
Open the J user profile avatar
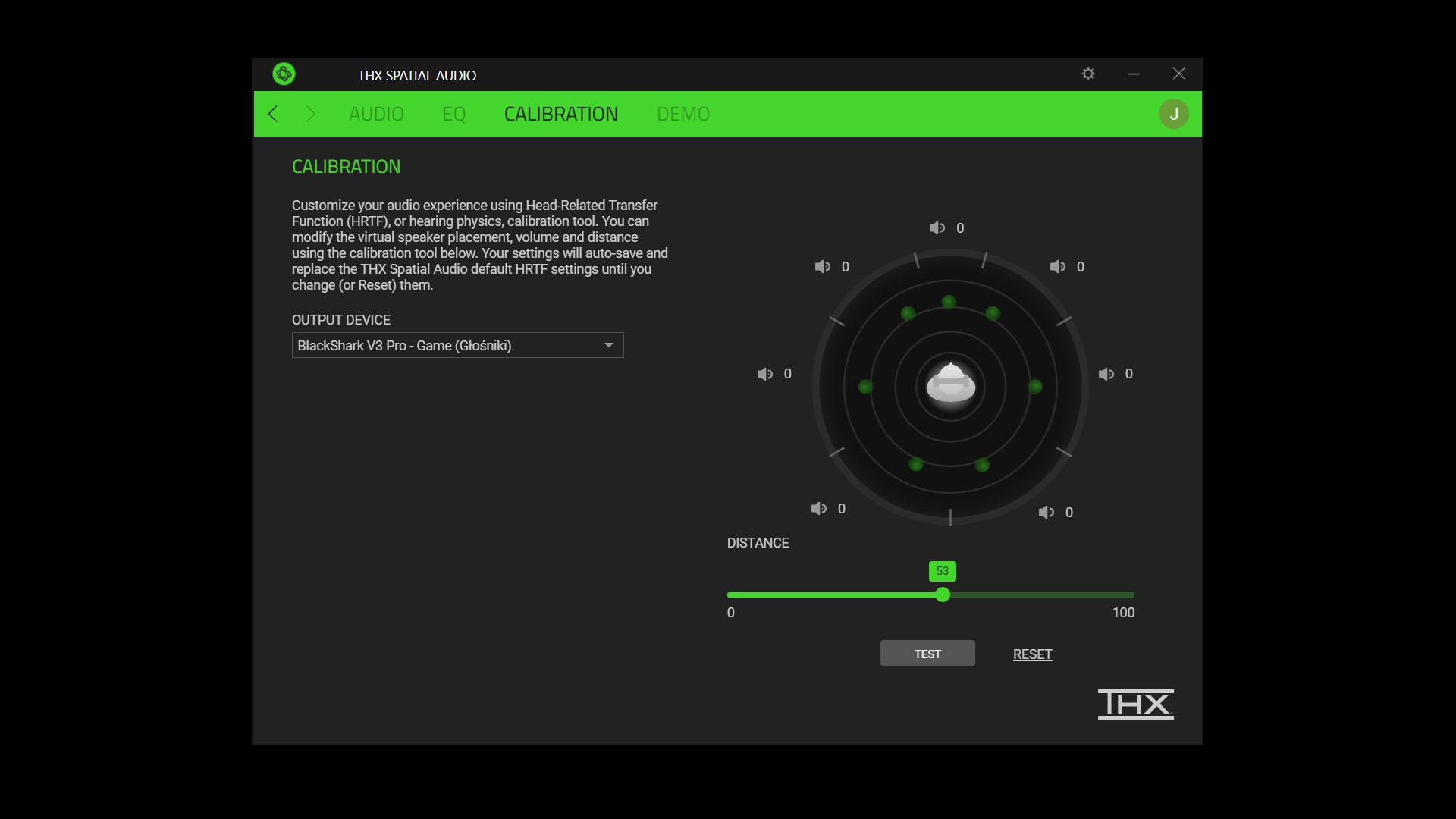tap(1173, 114)
